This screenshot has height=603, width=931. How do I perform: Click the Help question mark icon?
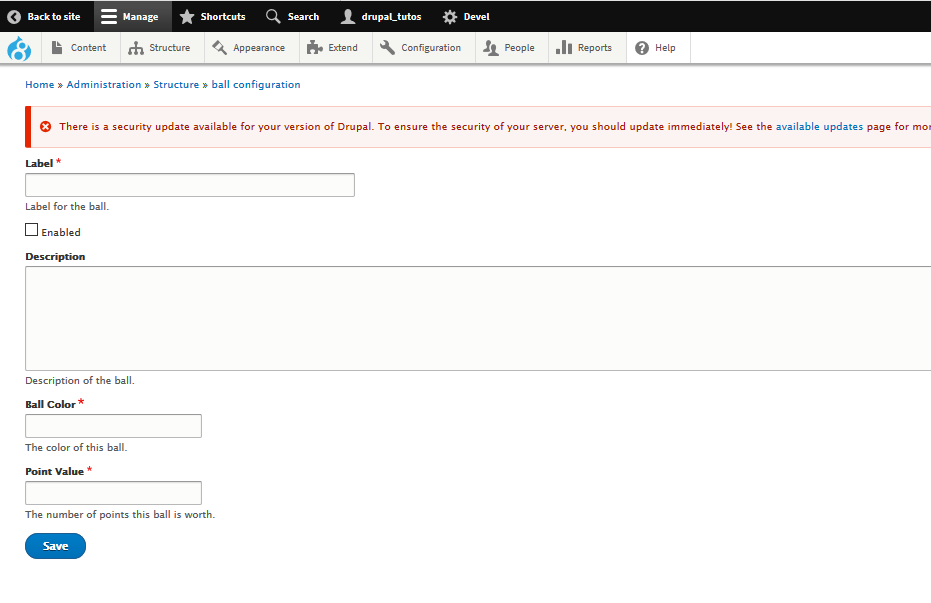(x=642, y=48)
